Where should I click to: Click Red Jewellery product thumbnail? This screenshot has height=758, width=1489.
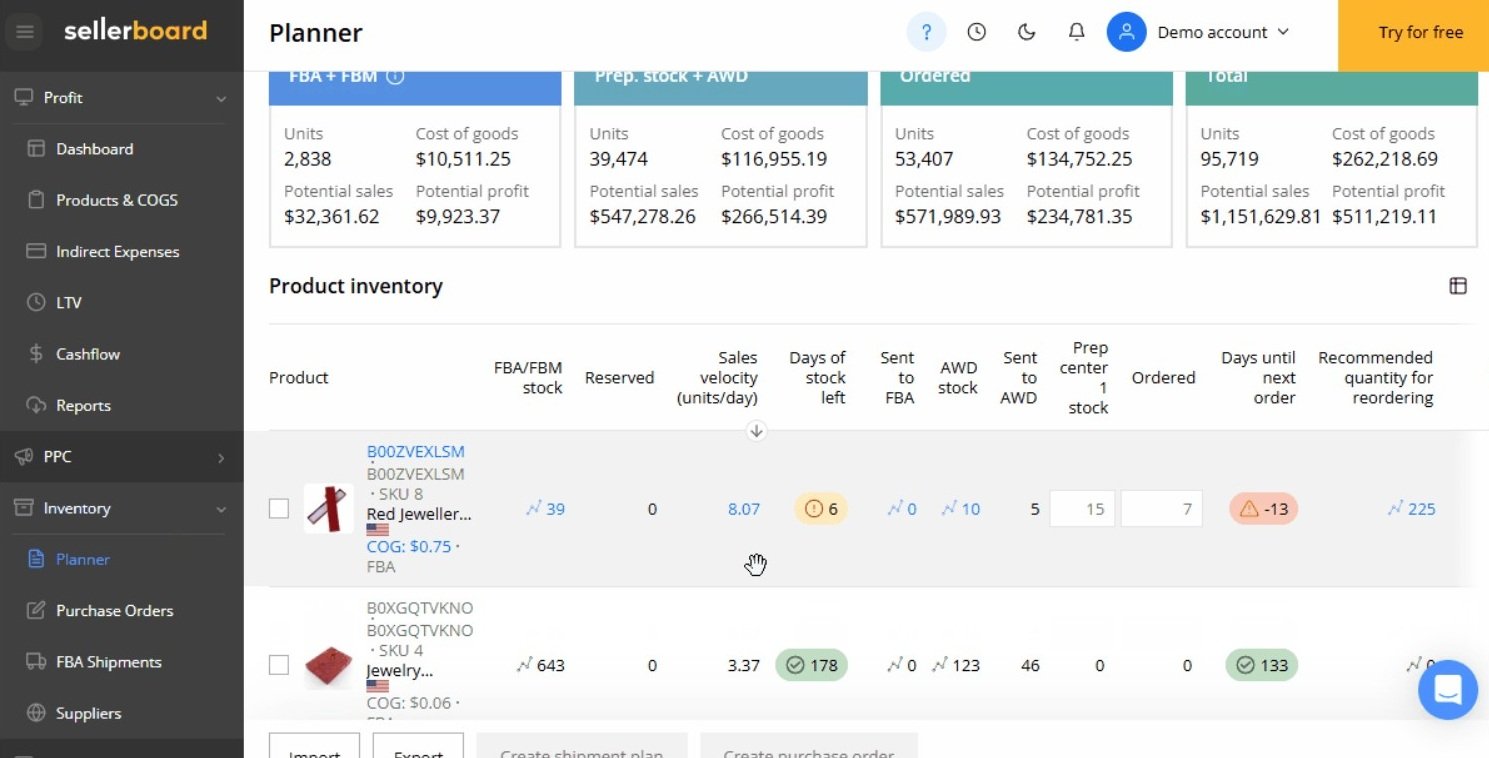tap(328, 509)
